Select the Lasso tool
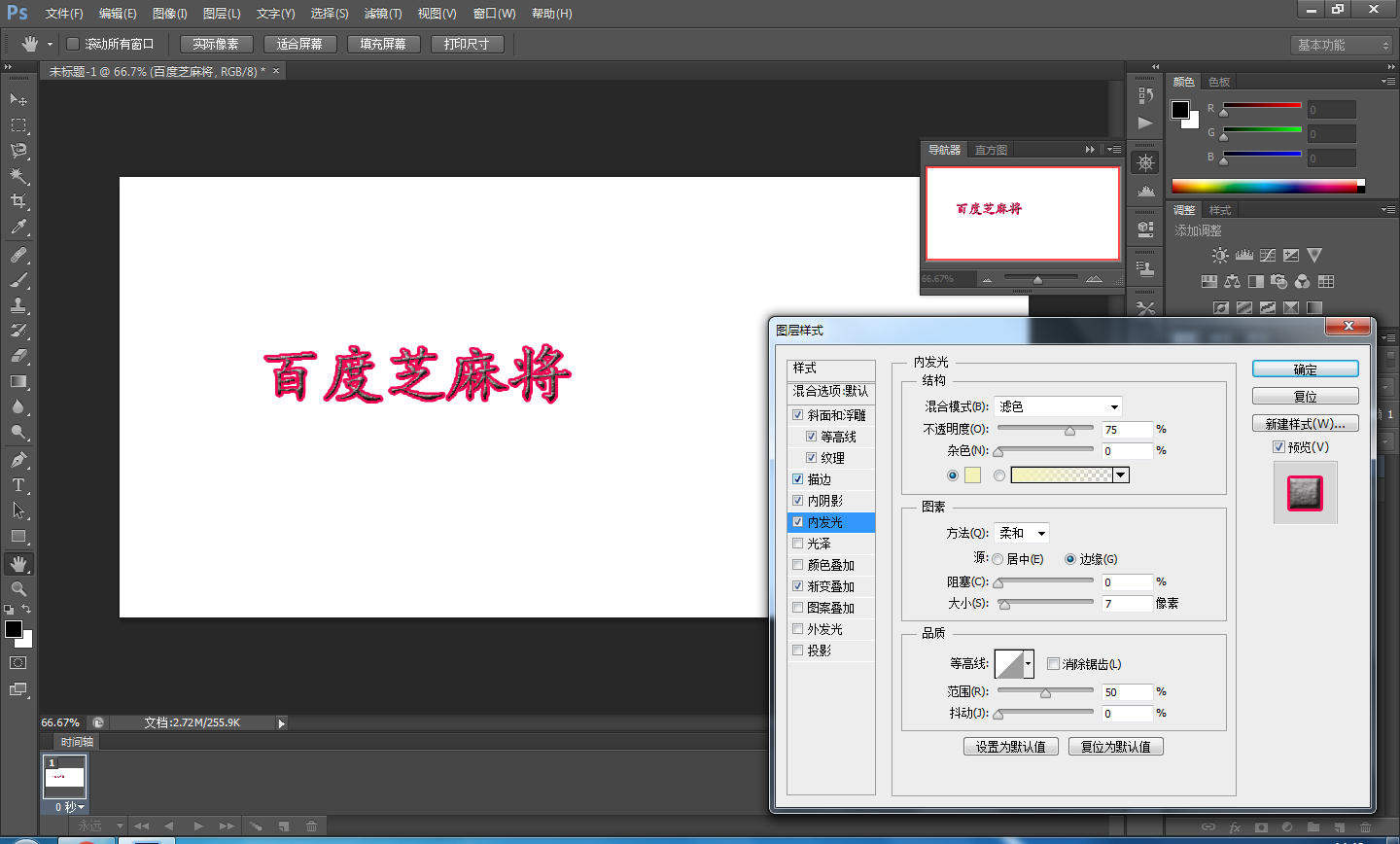Viewport: 1400px width, 844px height. (18, 151)
